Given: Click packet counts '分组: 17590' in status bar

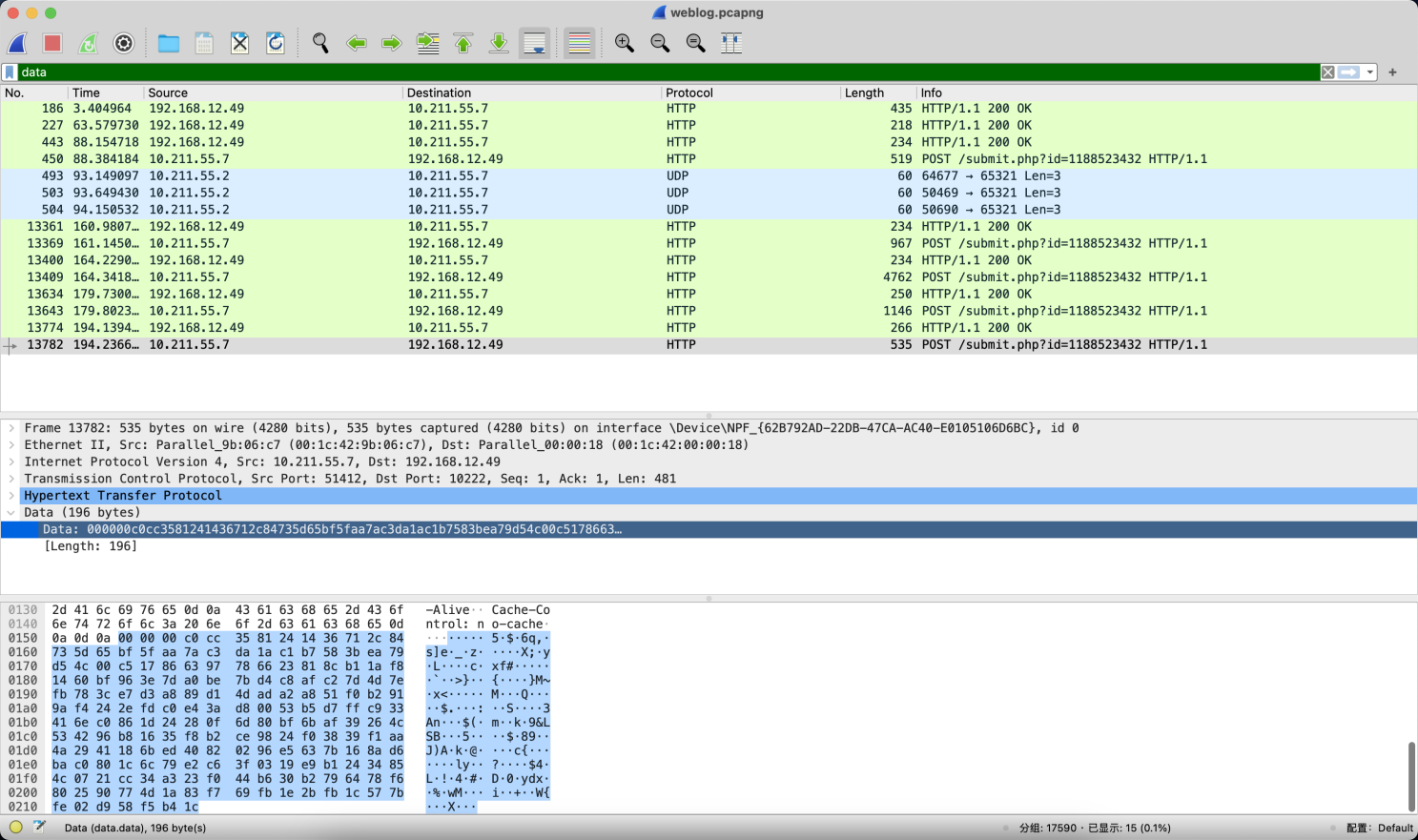Looking at the screenshot, I should (x=1048, y=828).
